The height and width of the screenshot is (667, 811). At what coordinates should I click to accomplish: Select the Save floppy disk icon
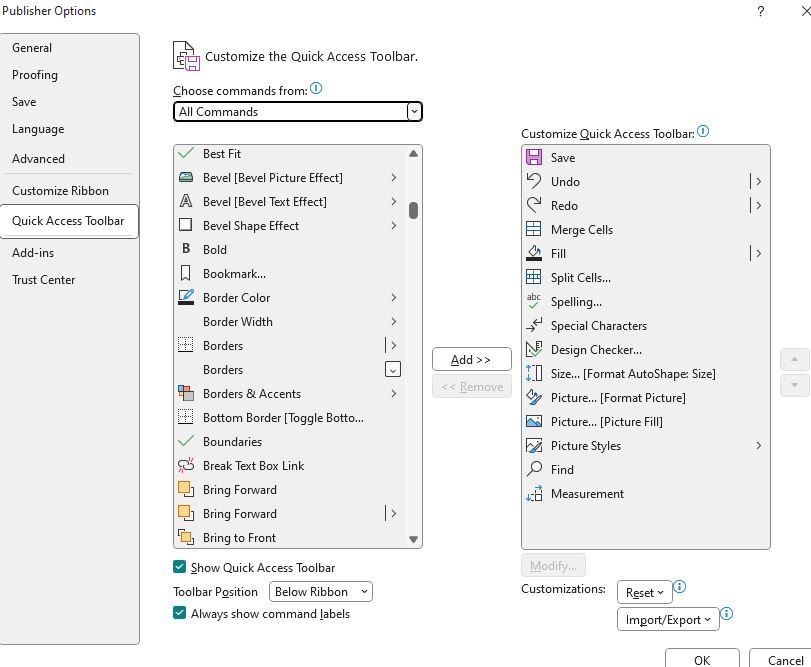534,157
